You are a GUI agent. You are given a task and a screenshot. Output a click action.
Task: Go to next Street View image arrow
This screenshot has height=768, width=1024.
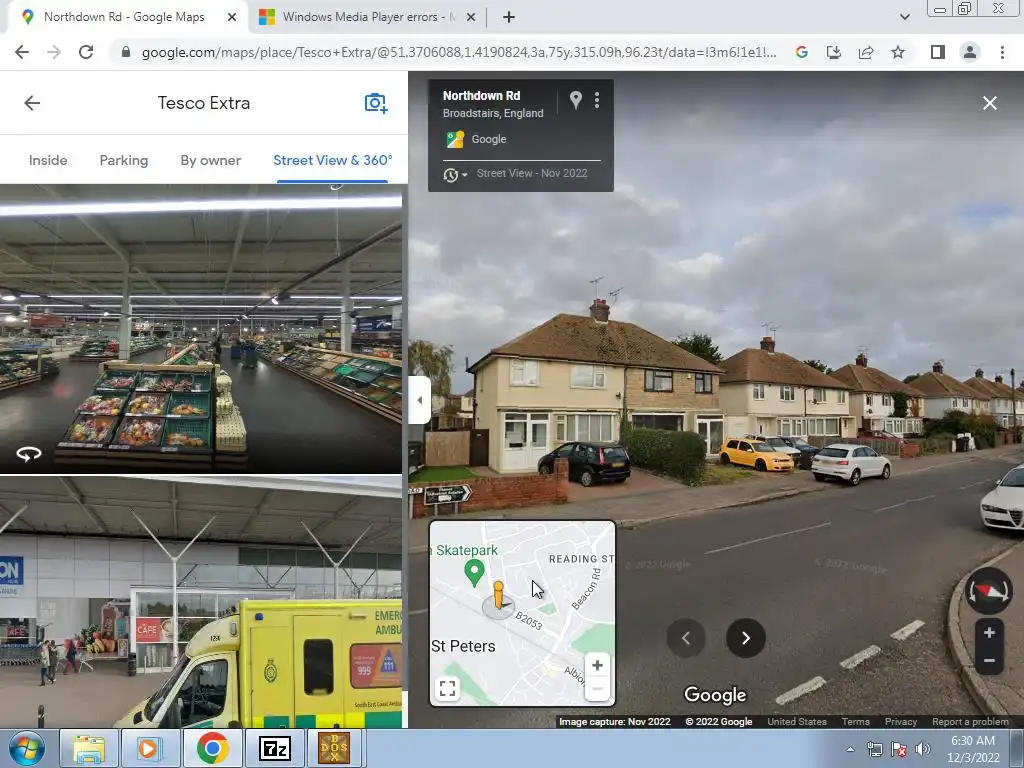(x=746, y=638)
